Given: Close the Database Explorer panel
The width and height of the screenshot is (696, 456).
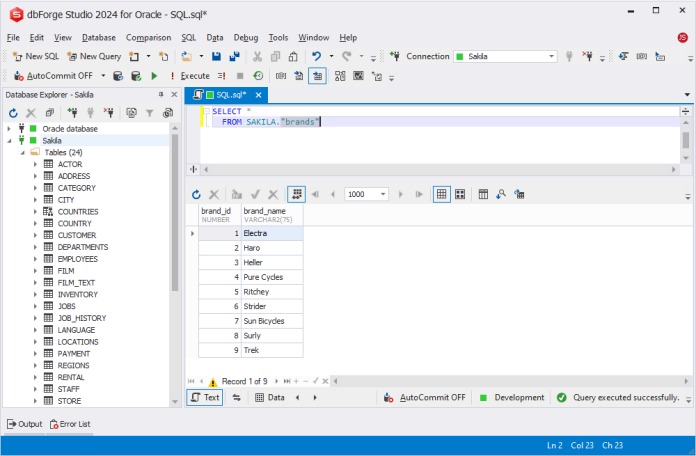Looking at the screenshot, I should [x=174, y=95].
